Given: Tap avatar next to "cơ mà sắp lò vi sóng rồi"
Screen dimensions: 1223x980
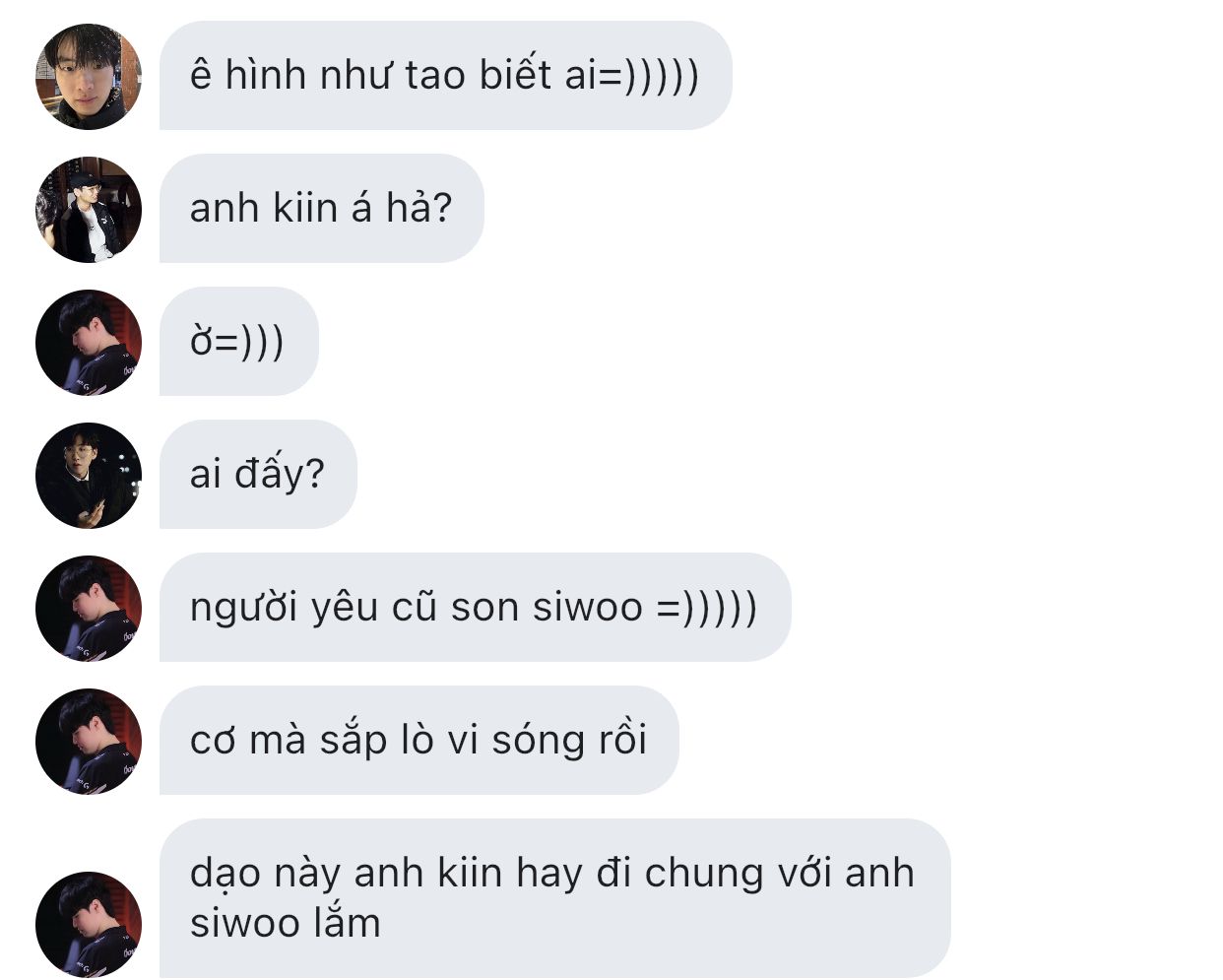Looking at the screenshot, I should click(89, 742).
